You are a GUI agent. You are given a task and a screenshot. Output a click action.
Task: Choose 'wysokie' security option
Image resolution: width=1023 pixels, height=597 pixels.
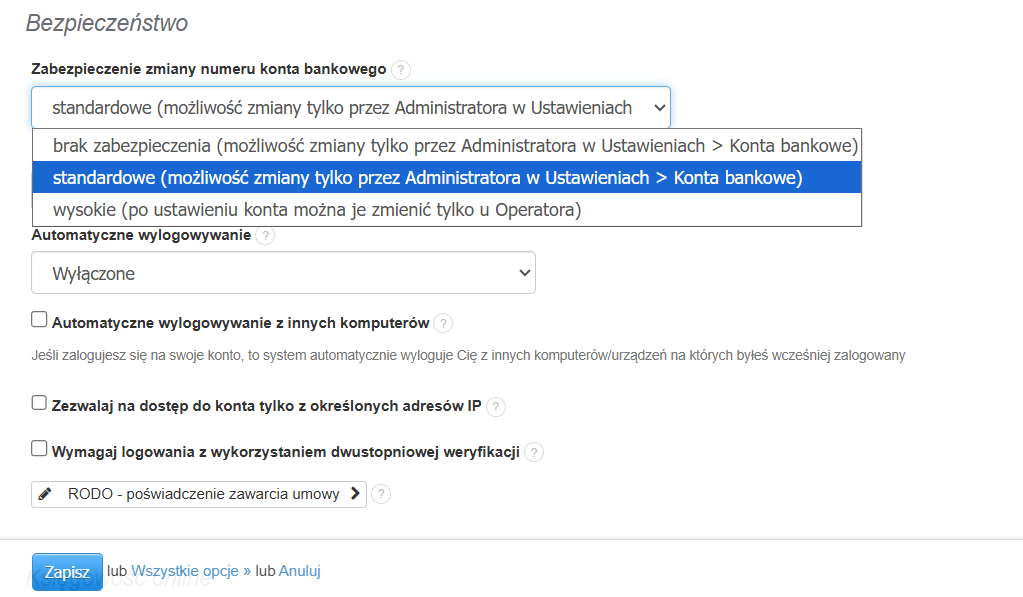point(447,209)
